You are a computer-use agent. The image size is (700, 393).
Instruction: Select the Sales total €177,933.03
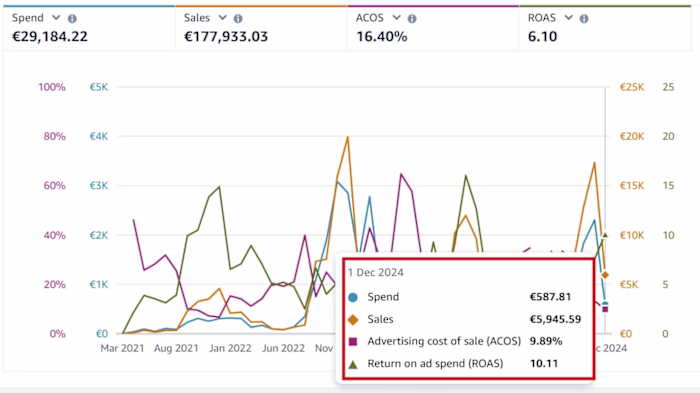[x=226, y=37]
